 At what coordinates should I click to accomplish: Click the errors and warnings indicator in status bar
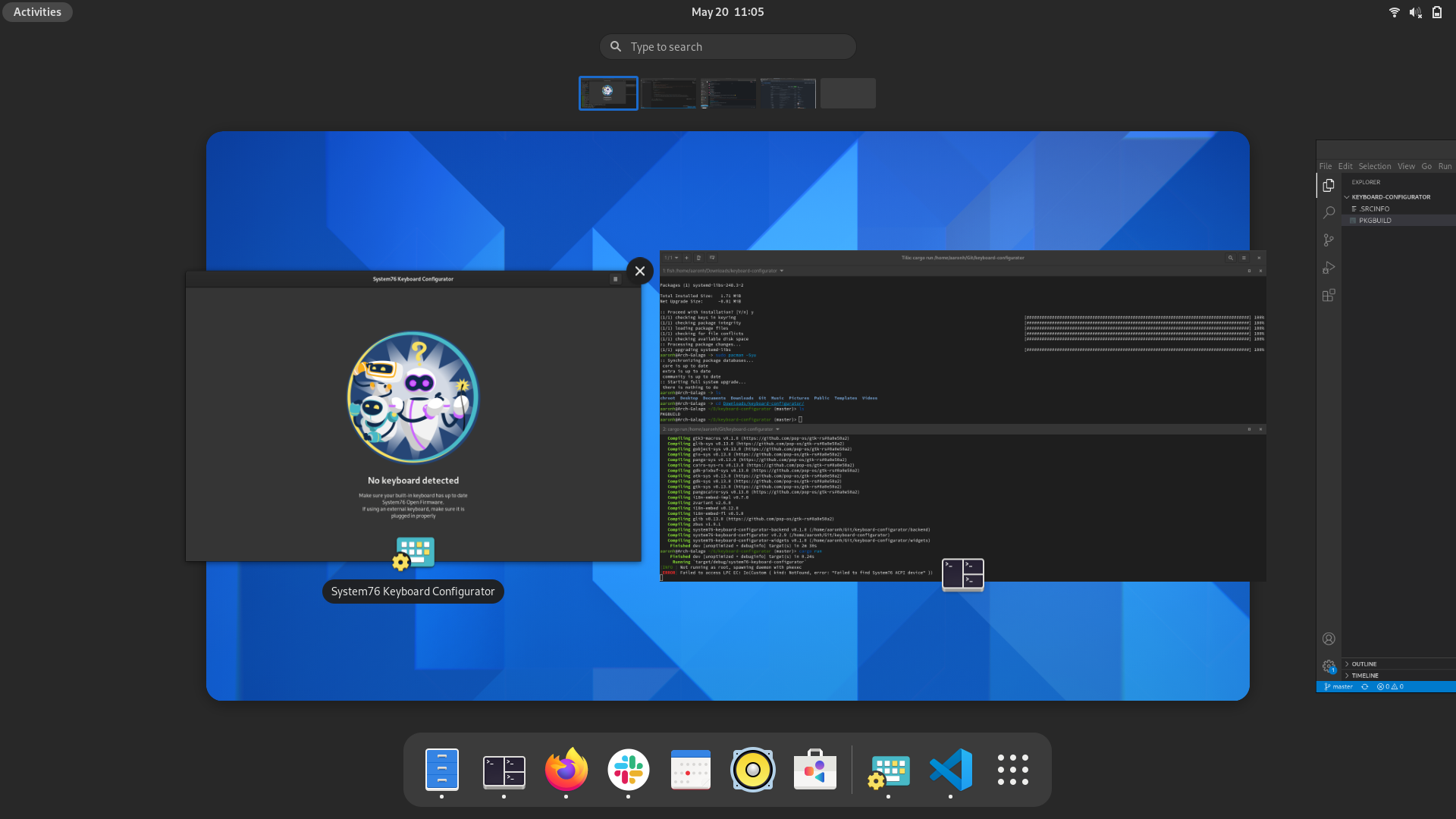tap(1391, 686)
